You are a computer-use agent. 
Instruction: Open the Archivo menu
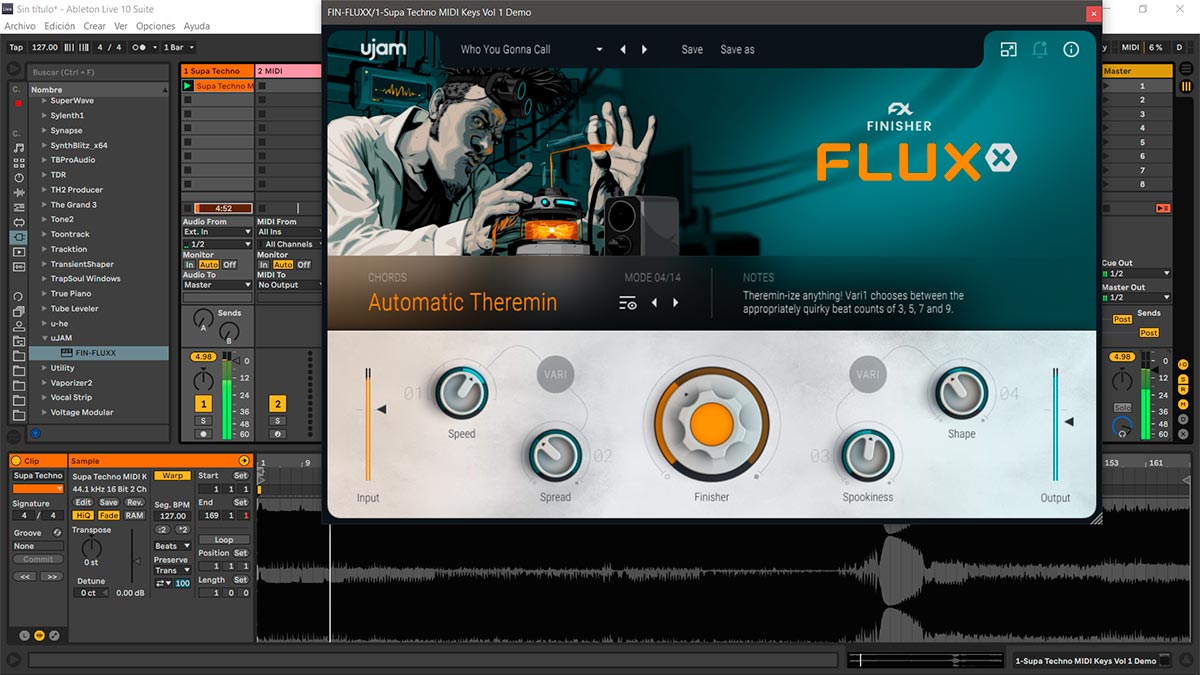tap(20, 26)
